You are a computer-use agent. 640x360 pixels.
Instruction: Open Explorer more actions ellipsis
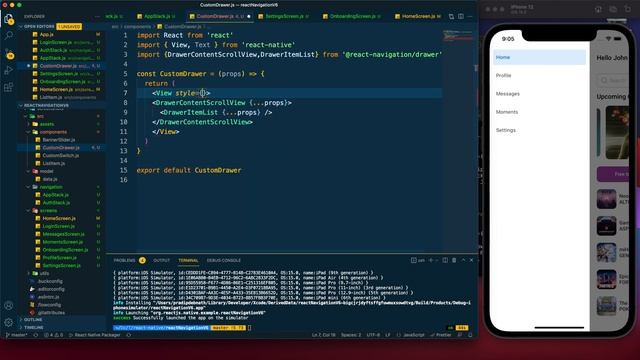[97, 17]
